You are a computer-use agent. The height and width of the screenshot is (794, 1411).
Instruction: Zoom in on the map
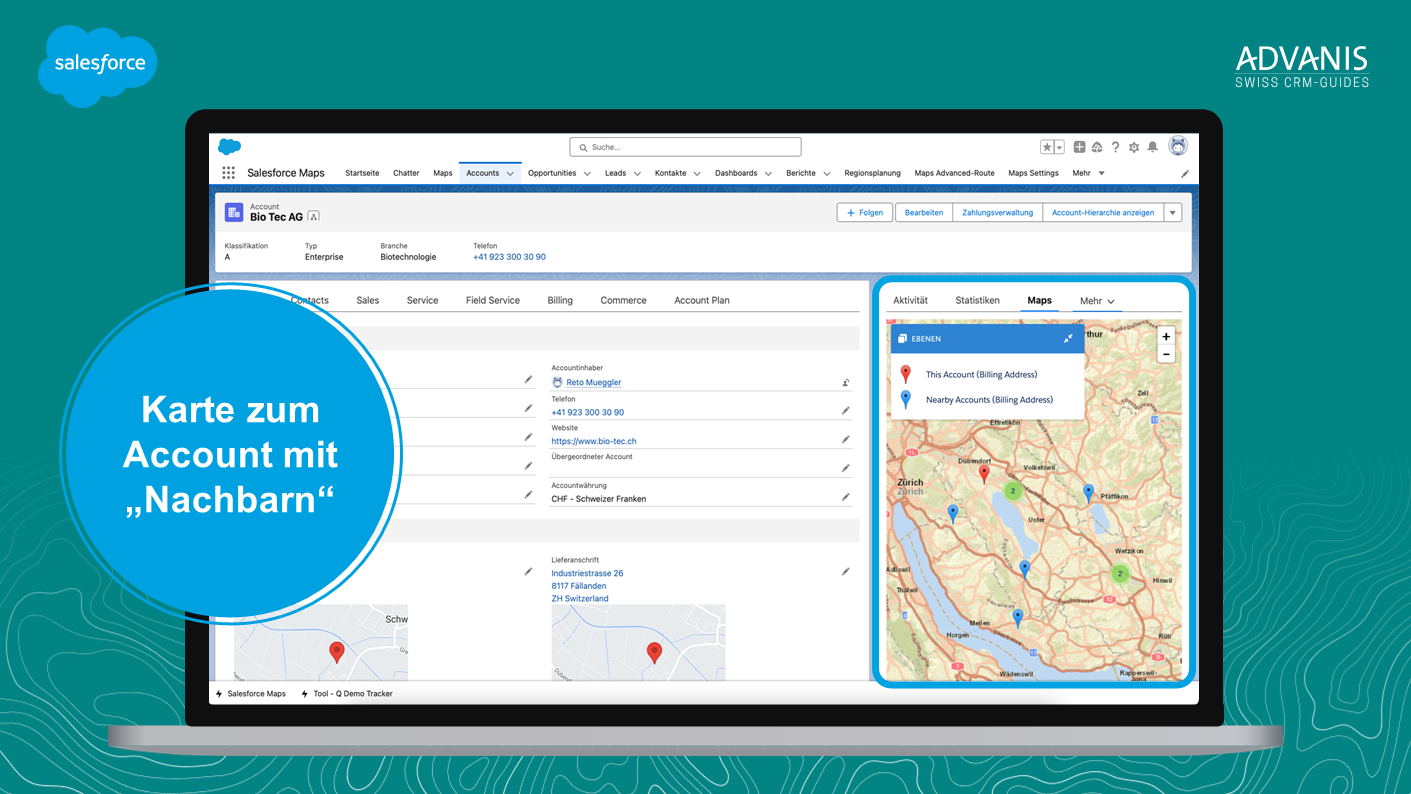(1166, 337)
